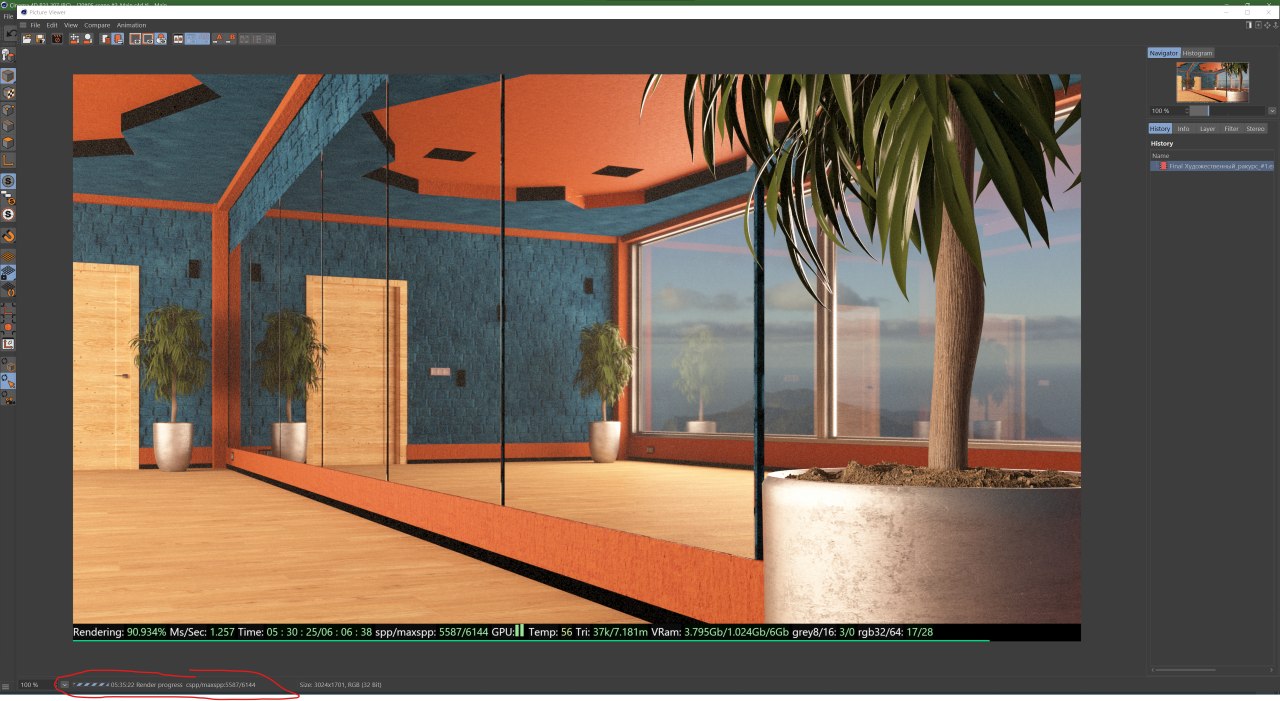Open the View menu
The height and width of the screenshot is (701, 1280).
[71, 25]
